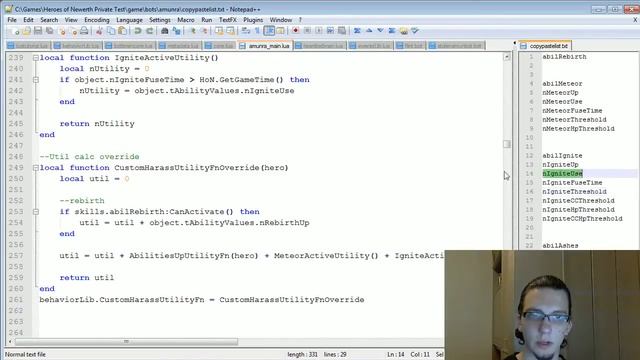Image resolution: width=640 pixels, height=360 pixels.
Task: Undo last edit via toolbar arrow
Action: point(138,31)
